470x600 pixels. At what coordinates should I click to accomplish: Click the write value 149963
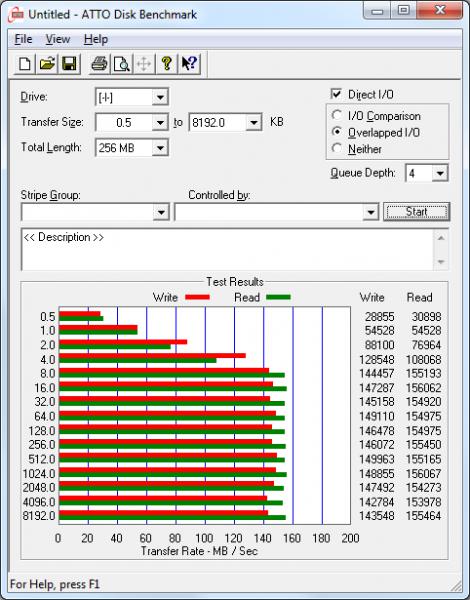[377, 459]
